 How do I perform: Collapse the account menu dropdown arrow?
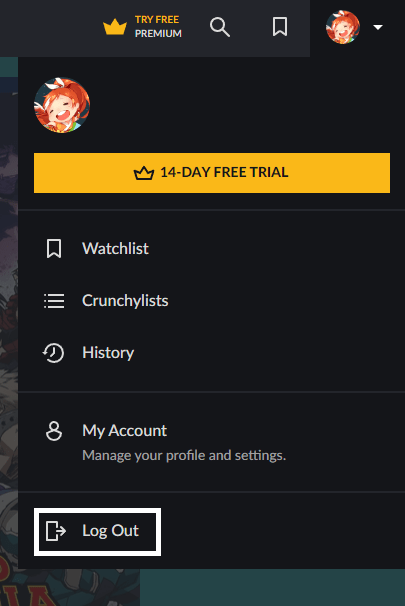(378, 27)
